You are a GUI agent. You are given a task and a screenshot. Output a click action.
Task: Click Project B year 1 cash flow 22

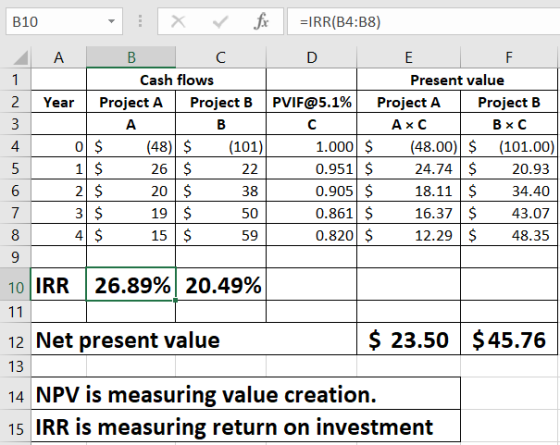pos(221,168)
